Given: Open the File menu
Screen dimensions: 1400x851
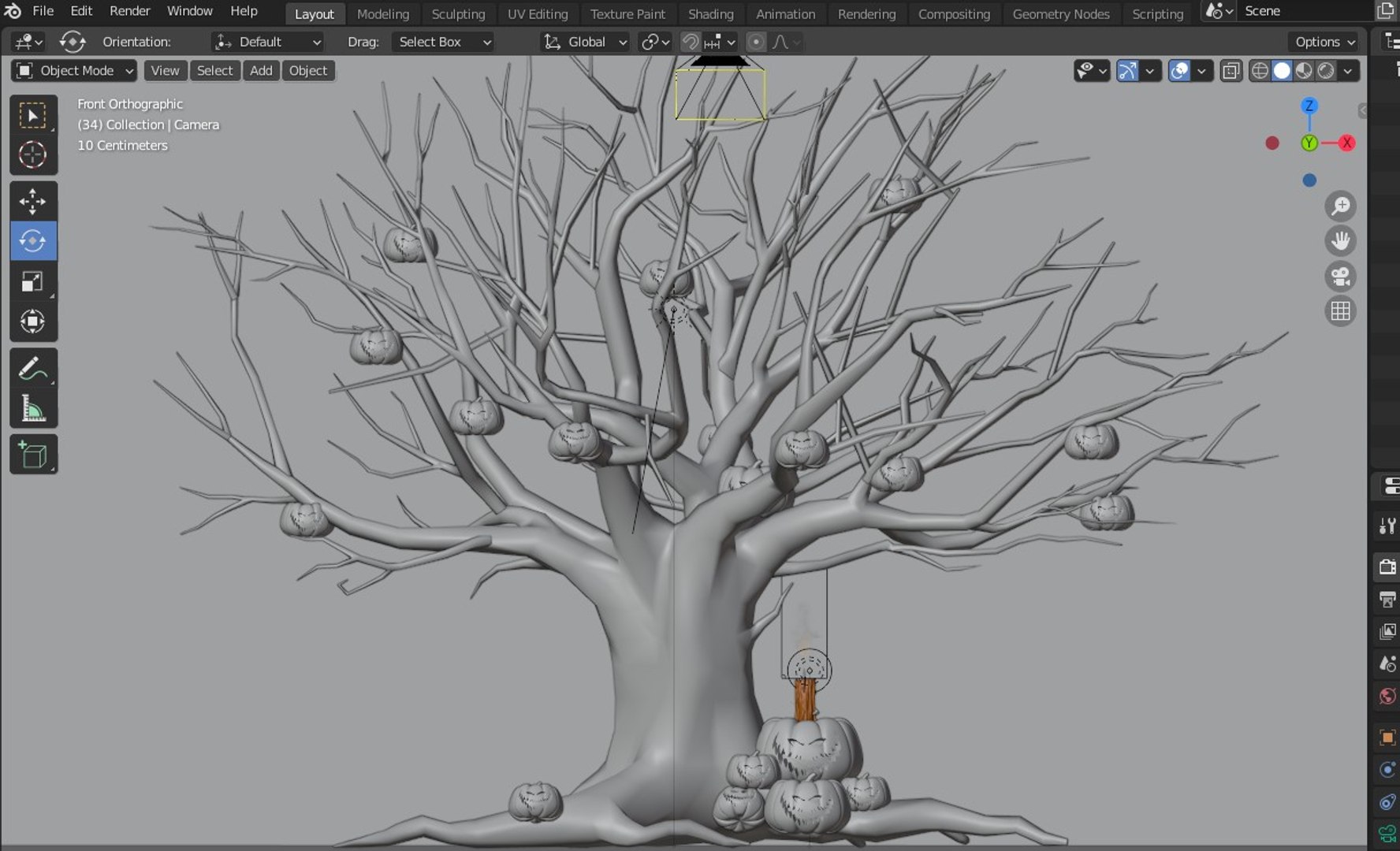Looking at the screenshot, I should (x=43, y=11).
